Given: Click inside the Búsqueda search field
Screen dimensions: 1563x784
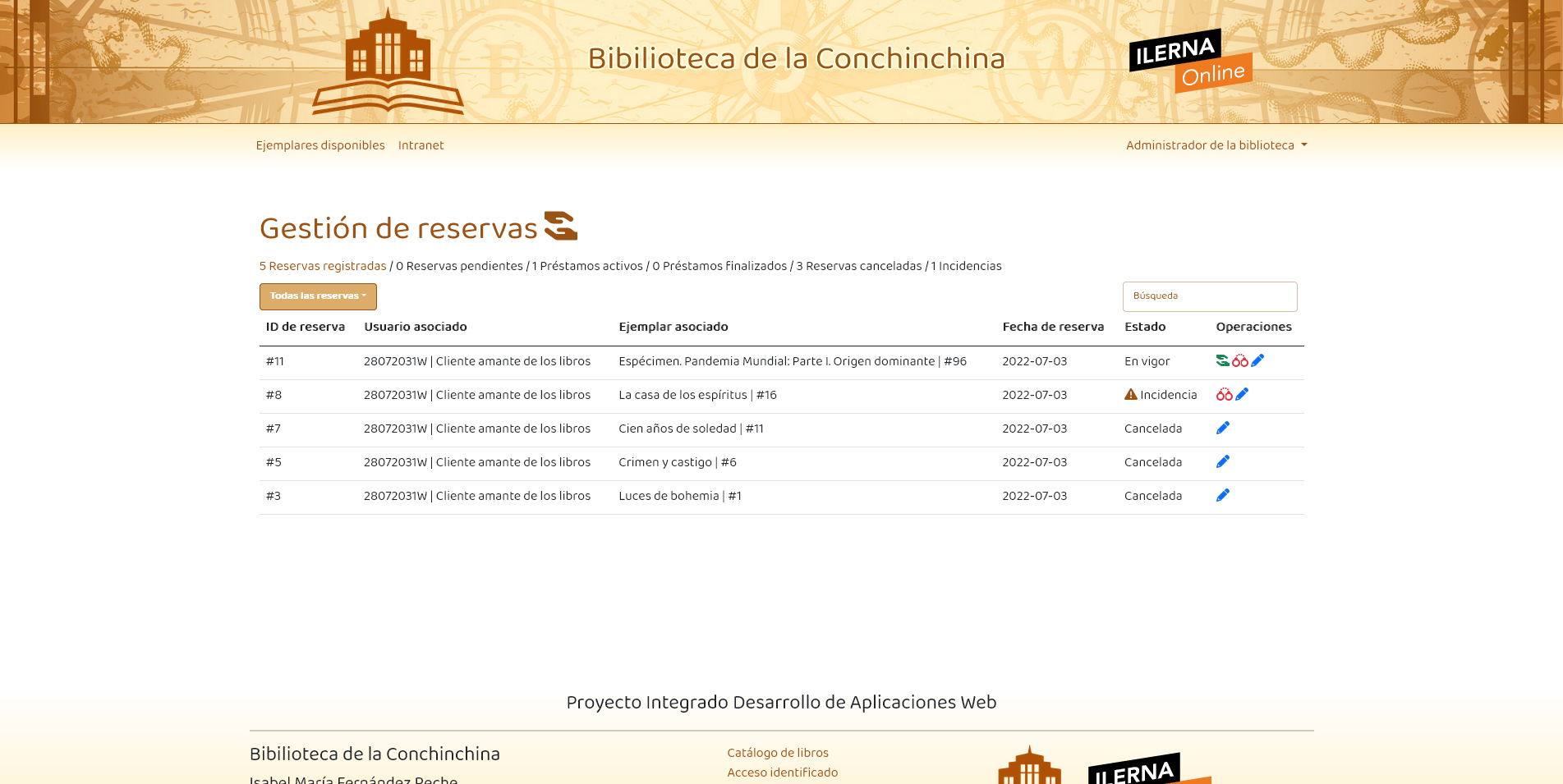Looking at the screenshot, I should (1210, 296).
